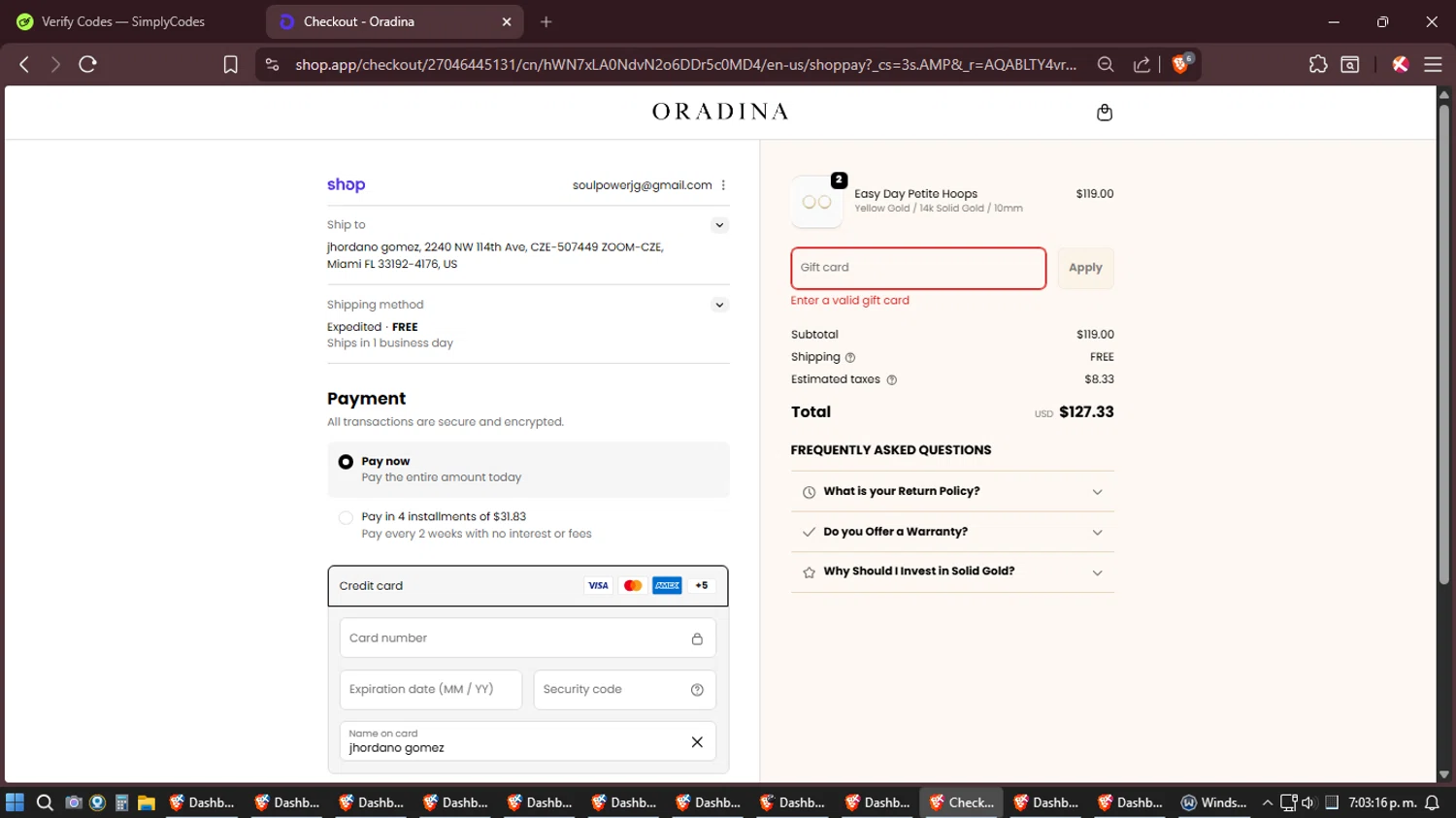Viewport: 1456px width, 818px height.
Task: Click the American Express icon
Action: (667, 585)
